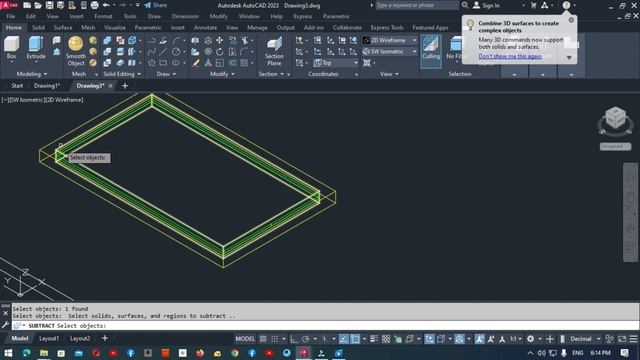Click the Autodesk App Store cart icon
The image size is (640, 360).
tap(533, 5)
